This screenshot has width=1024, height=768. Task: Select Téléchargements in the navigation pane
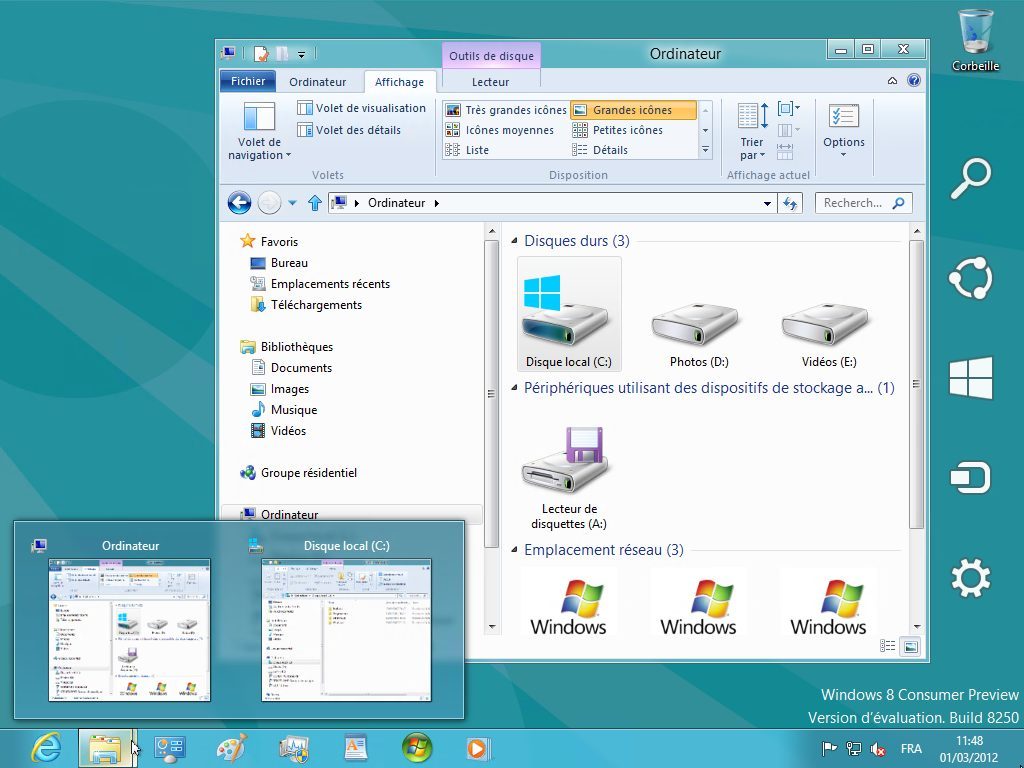pos(316,305)
